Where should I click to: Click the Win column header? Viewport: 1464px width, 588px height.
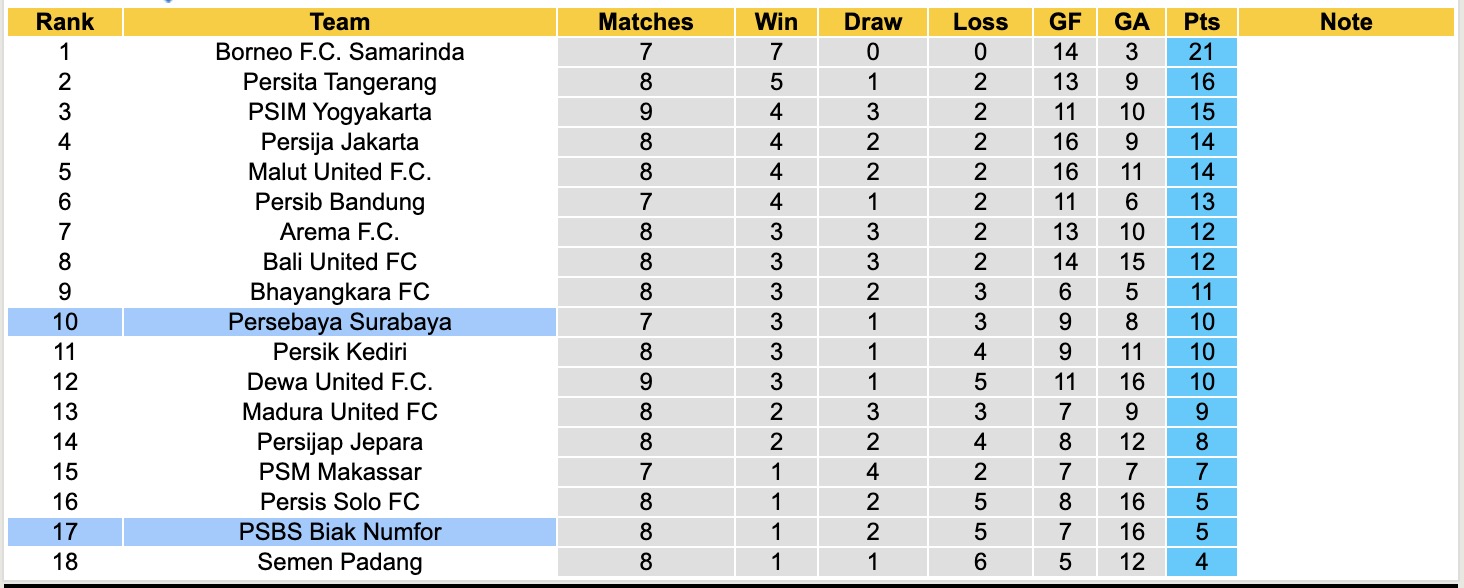pos(778,22)
